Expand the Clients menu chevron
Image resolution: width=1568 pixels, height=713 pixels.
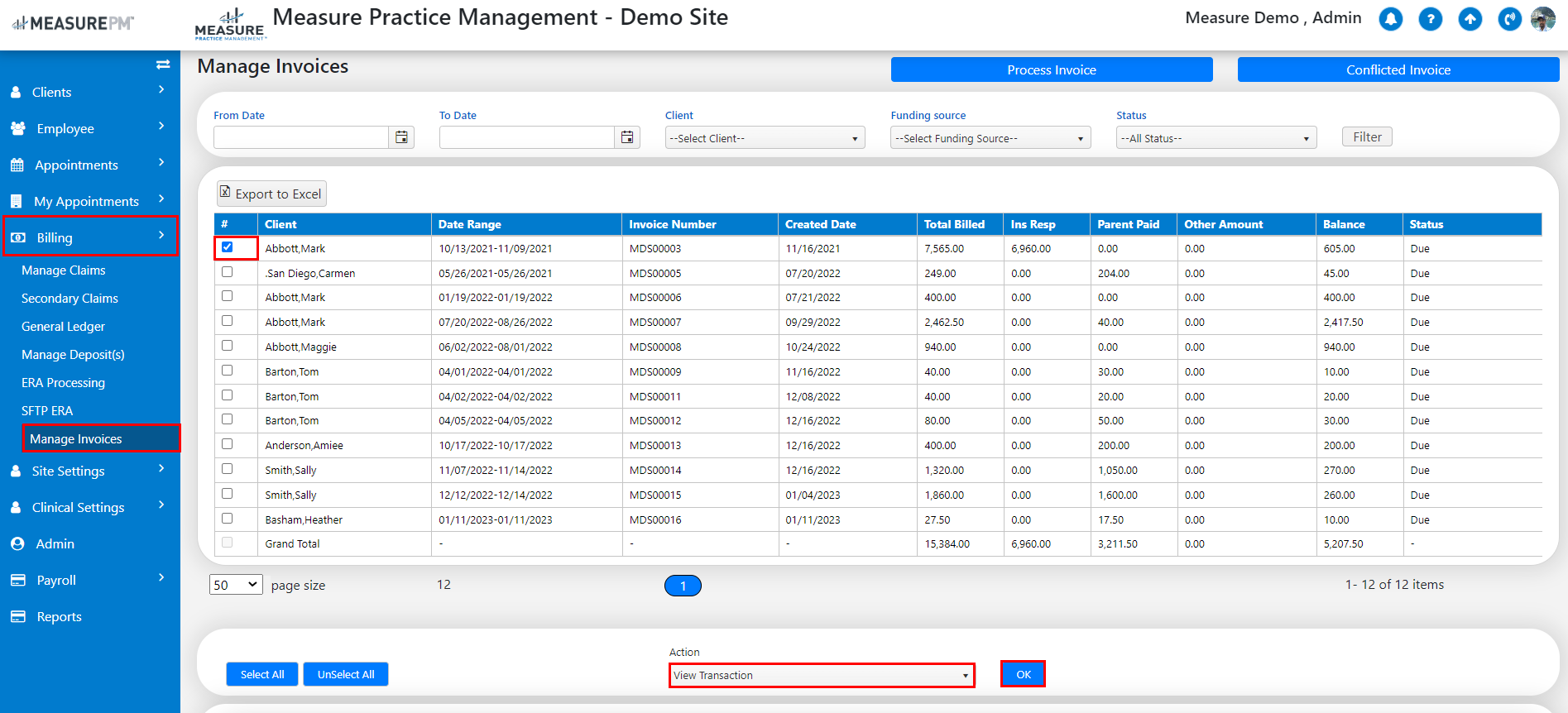(x=161, y=89)
